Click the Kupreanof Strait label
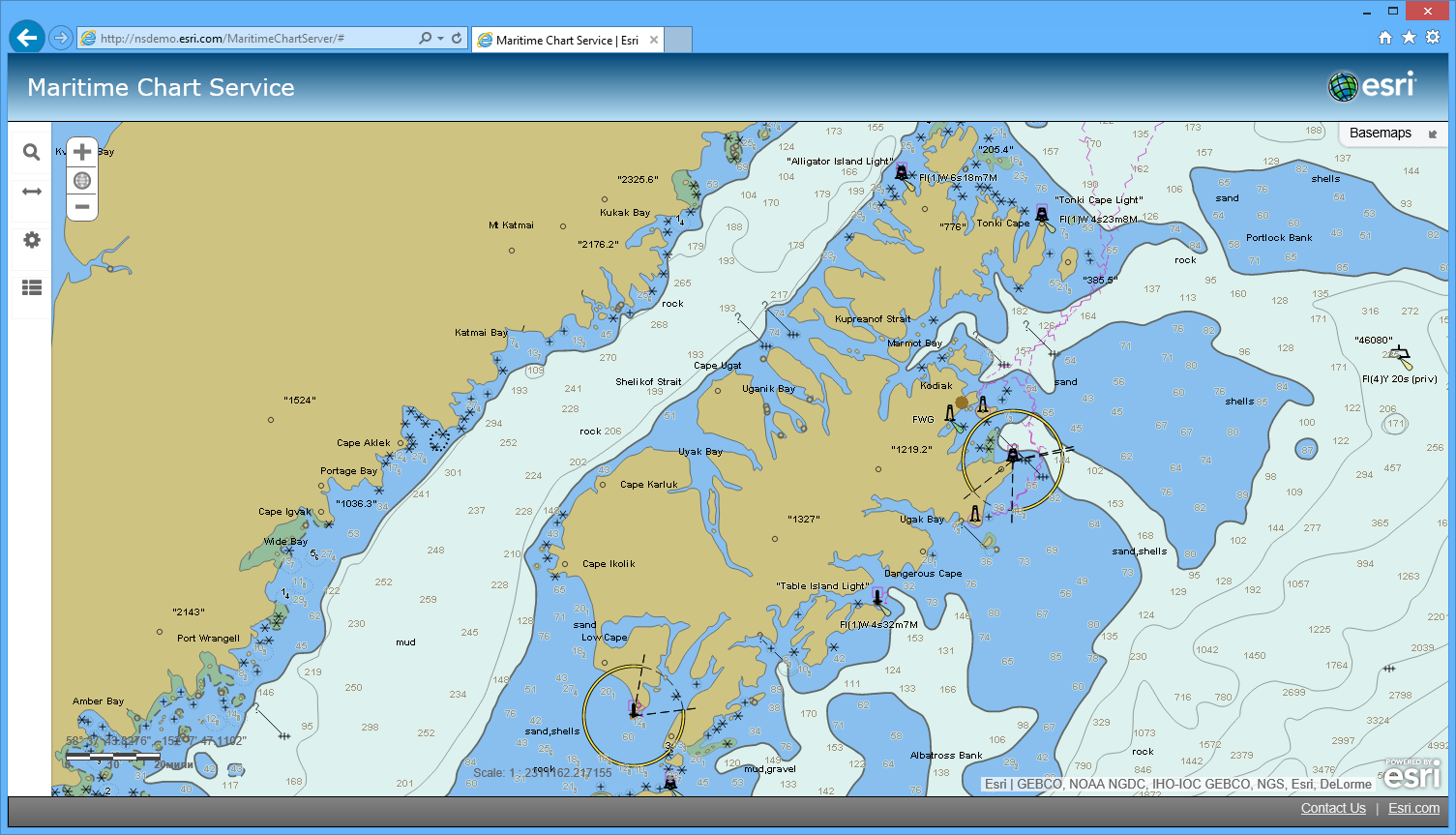The height and width of the screenshot is (835, 1456). [x=873, y=319]
